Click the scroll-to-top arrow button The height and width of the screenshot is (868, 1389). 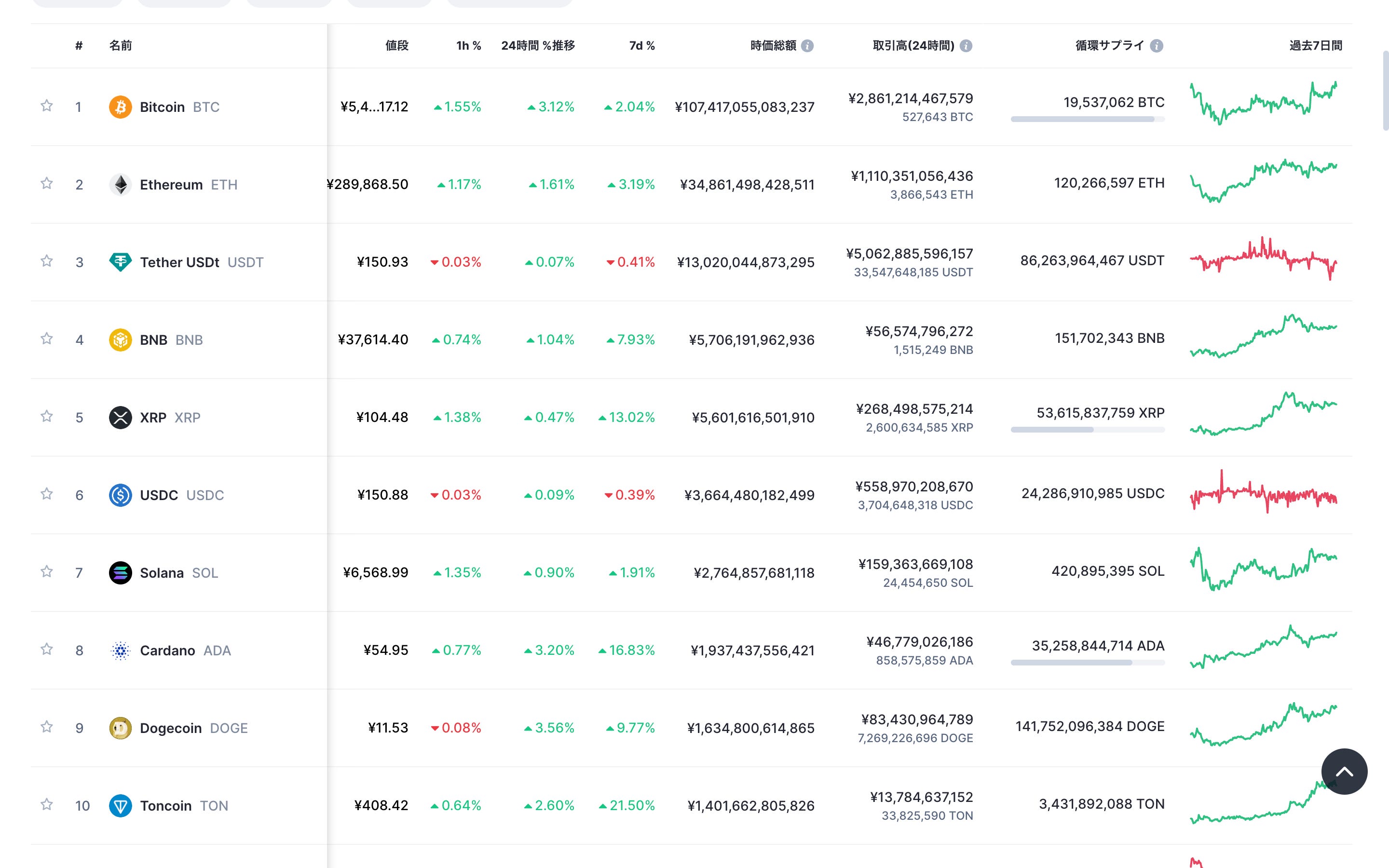[1344, 772]
